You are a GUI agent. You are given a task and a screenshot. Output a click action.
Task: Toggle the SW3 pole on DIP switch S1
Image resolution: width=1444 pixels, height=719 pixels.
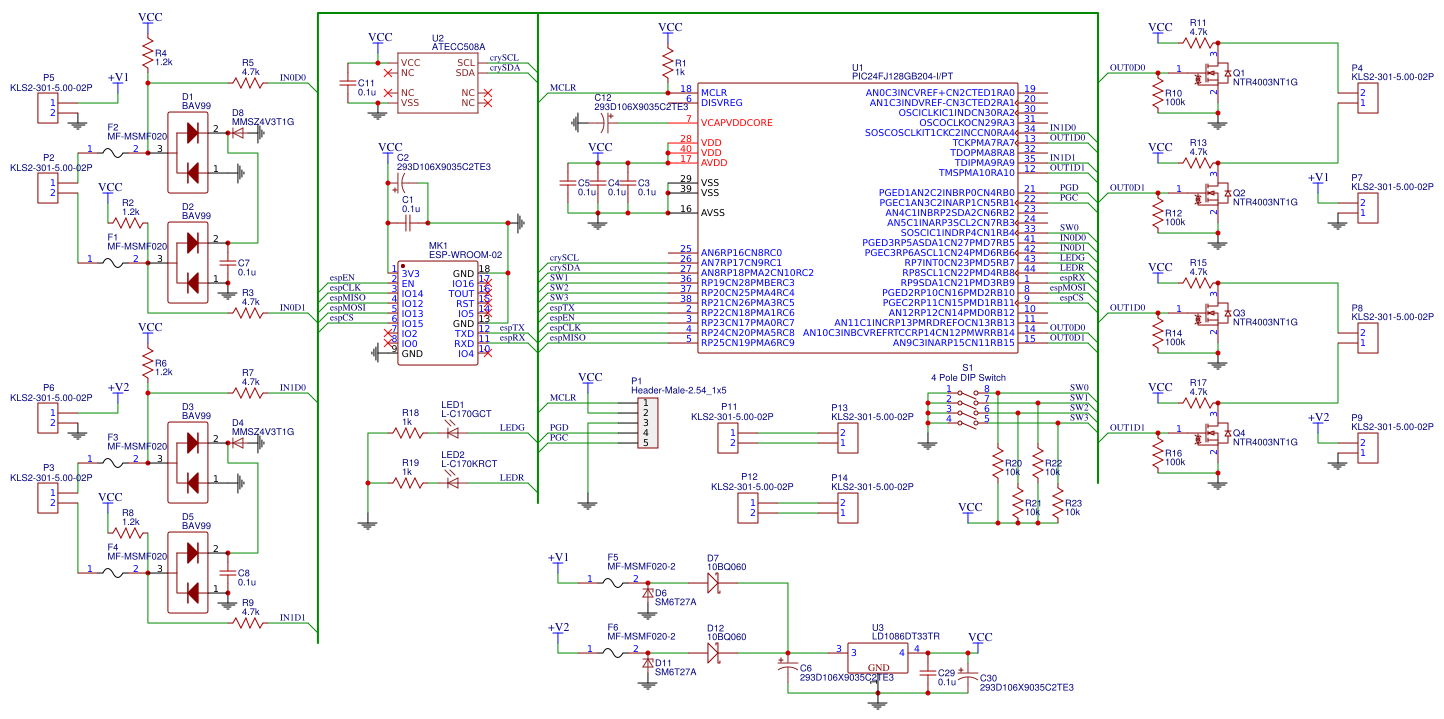point(968,423)
